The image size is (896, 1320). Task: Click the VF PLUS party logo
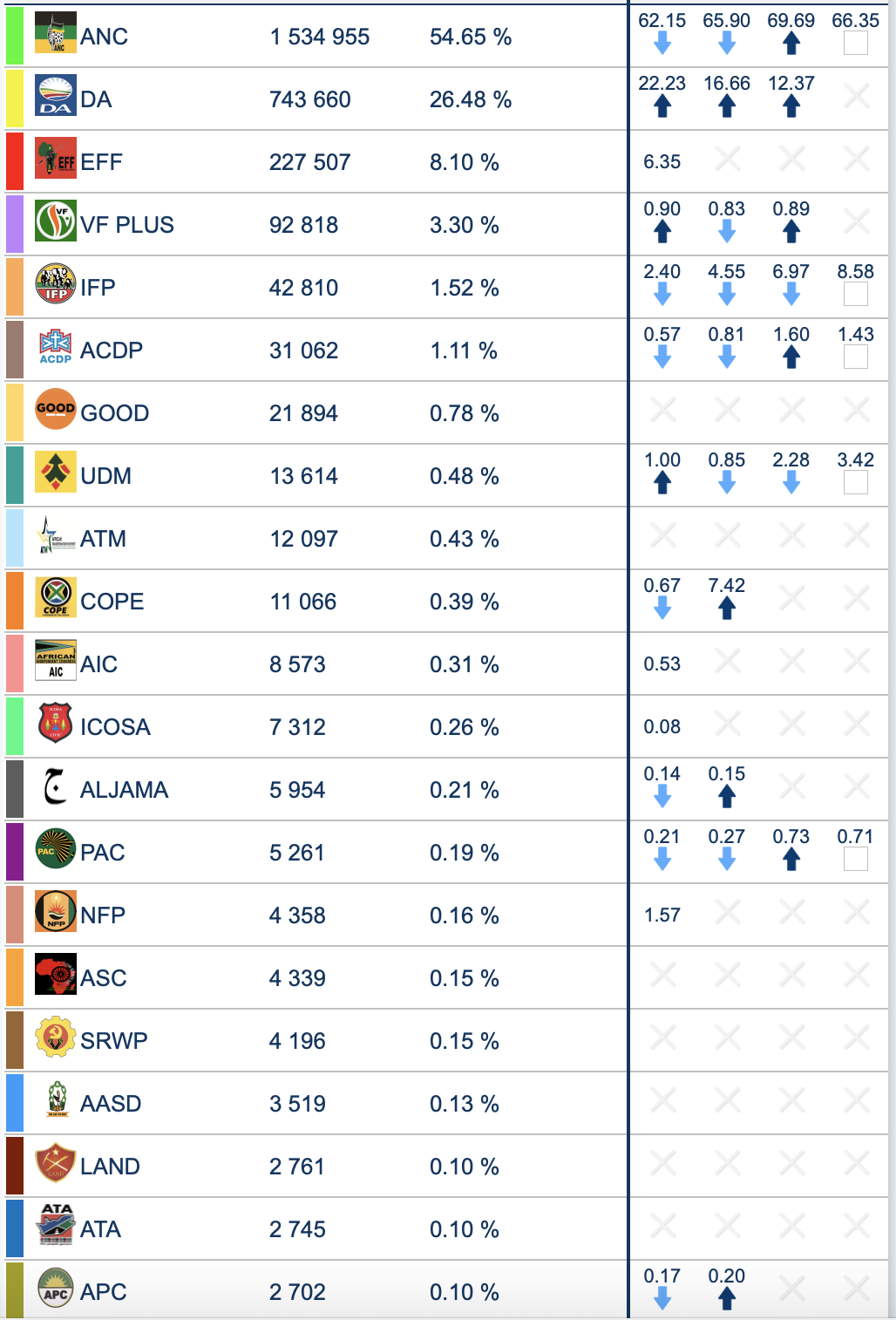pos(56,221)
